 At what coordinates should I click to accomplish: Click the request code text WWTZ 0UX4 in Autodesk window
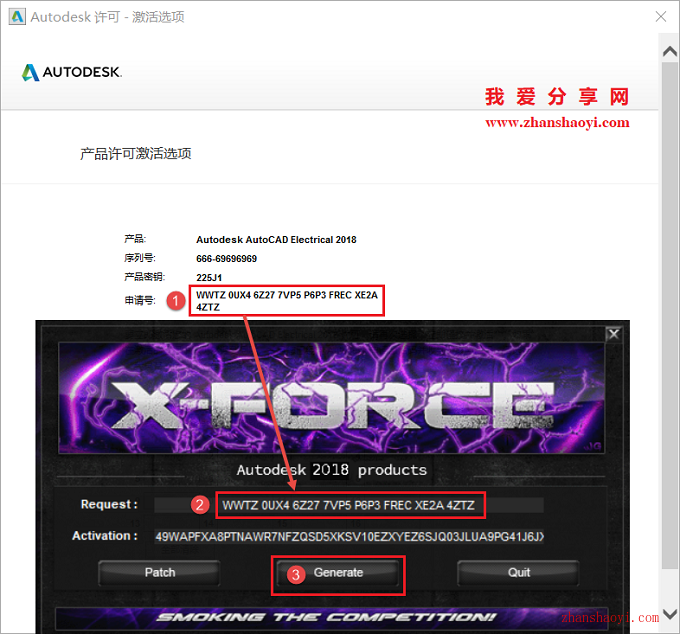[287, 301]
